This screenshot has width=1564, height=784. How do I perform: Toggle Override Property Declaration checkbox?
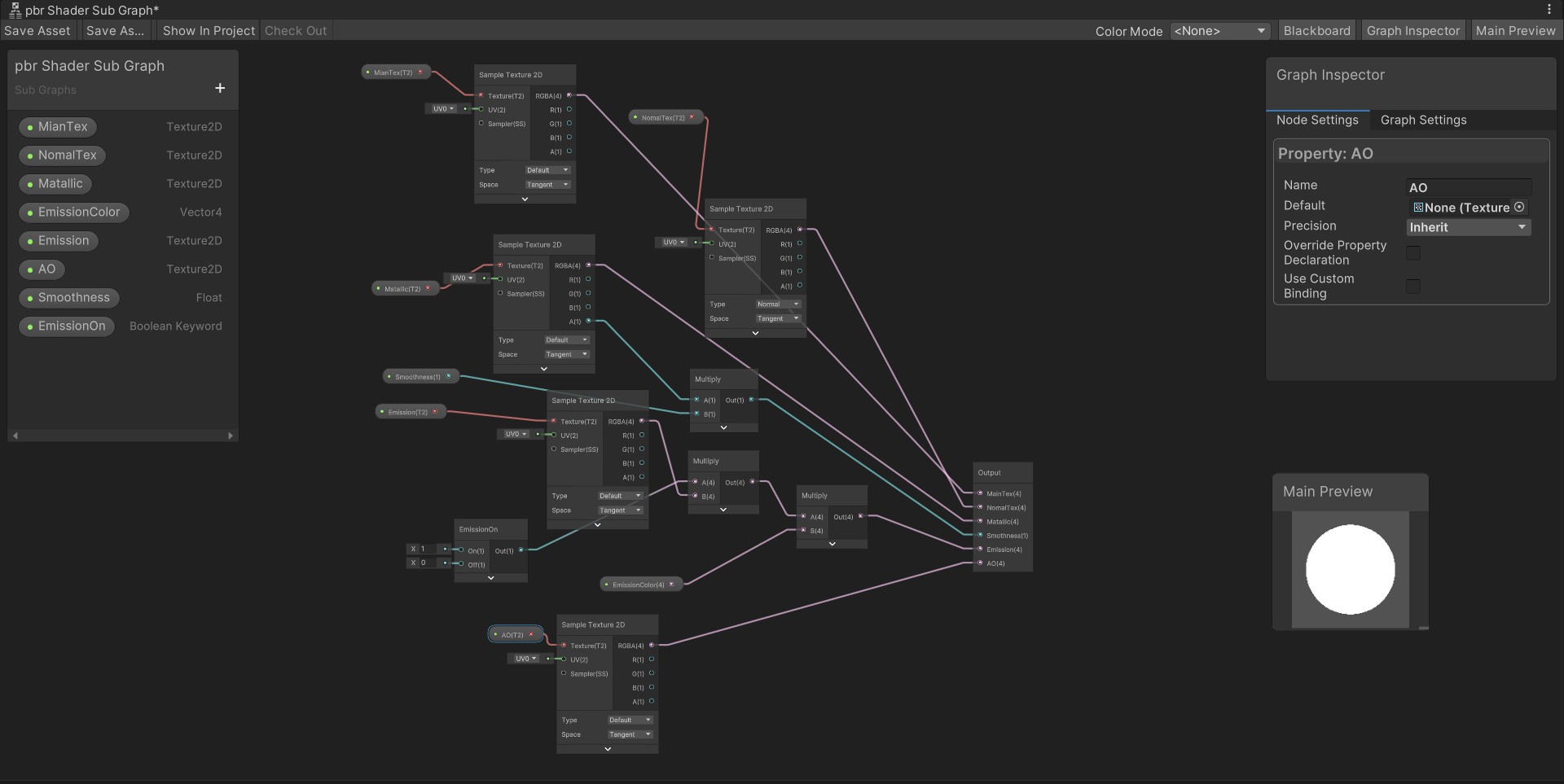coord(1413,252)
